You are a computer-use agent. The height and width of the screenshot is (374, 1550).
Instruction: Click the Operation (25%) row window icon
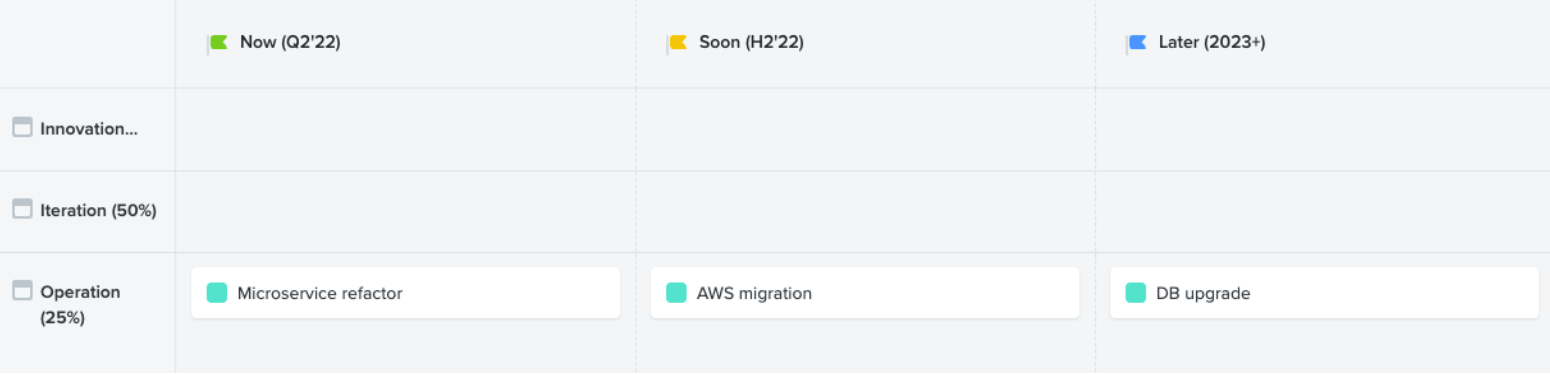[x=22, y=291]
